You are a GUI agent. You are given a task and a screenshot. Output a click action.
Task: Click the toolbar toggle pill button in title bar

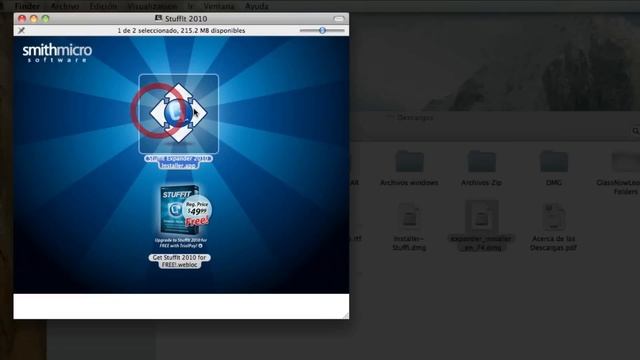pos(339,19)
